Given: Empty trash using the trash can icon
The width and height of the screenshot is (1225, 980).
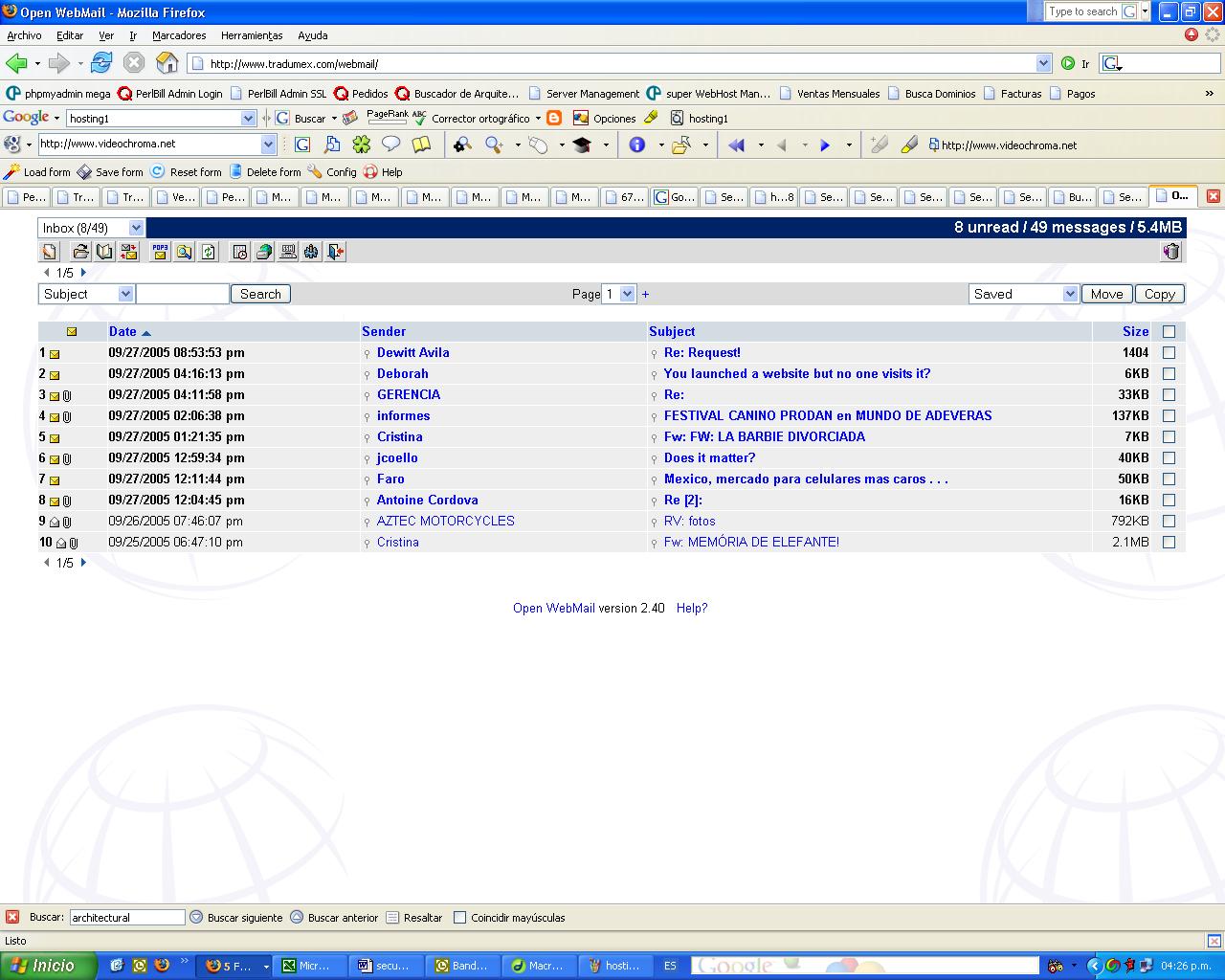Looking at the screenshot, I should [x=1171, y=252].
